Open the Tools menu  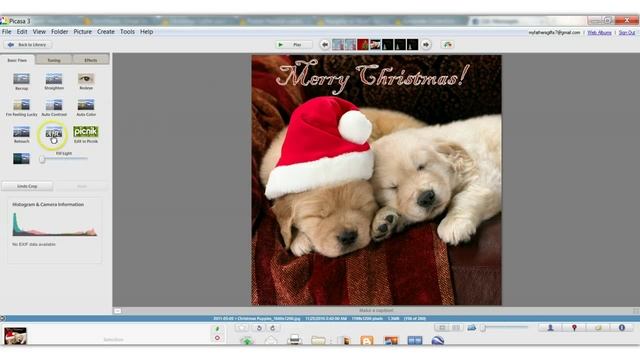pyautogui.click(x=127, y=31)
